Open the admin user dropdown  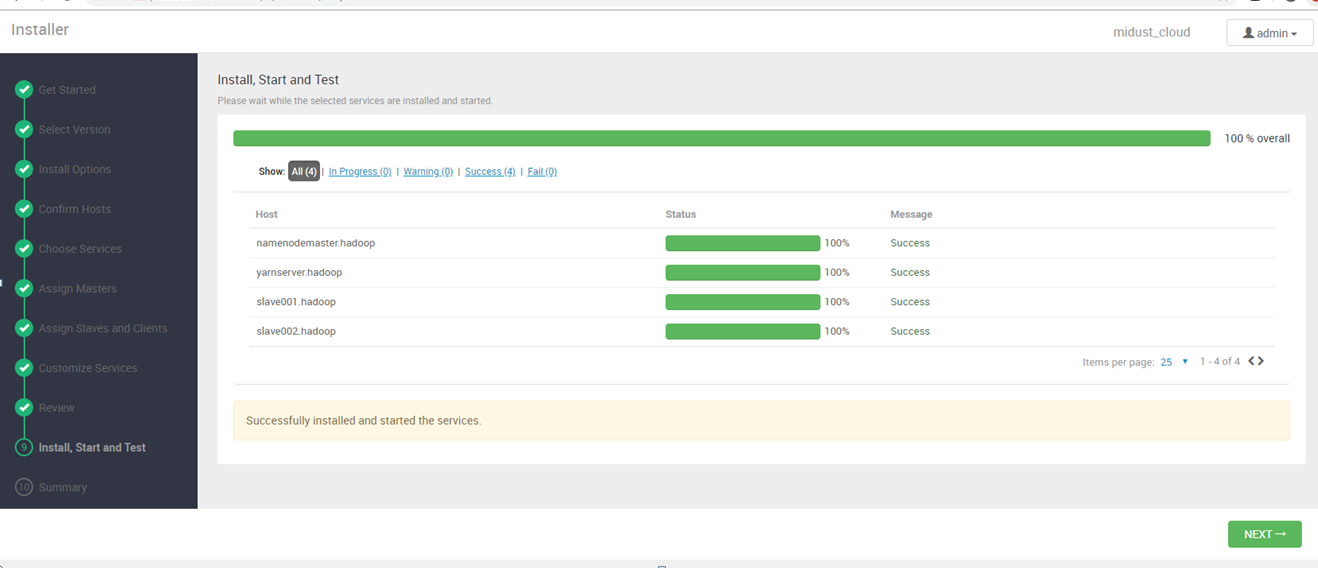pyautogui.click(x=1270, y=33)
